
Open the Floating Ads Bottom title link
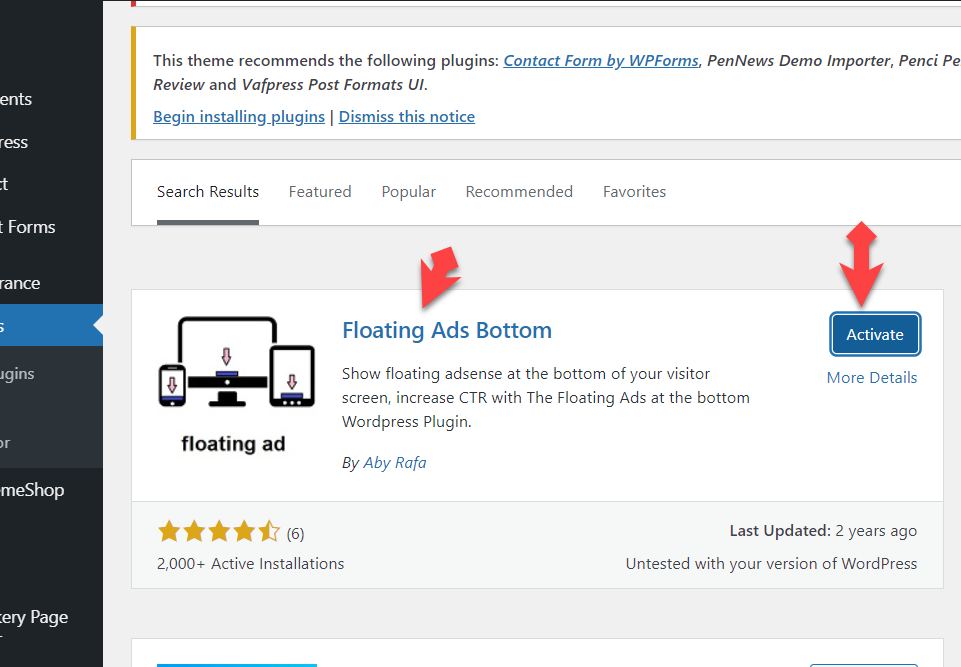point(446,331)
